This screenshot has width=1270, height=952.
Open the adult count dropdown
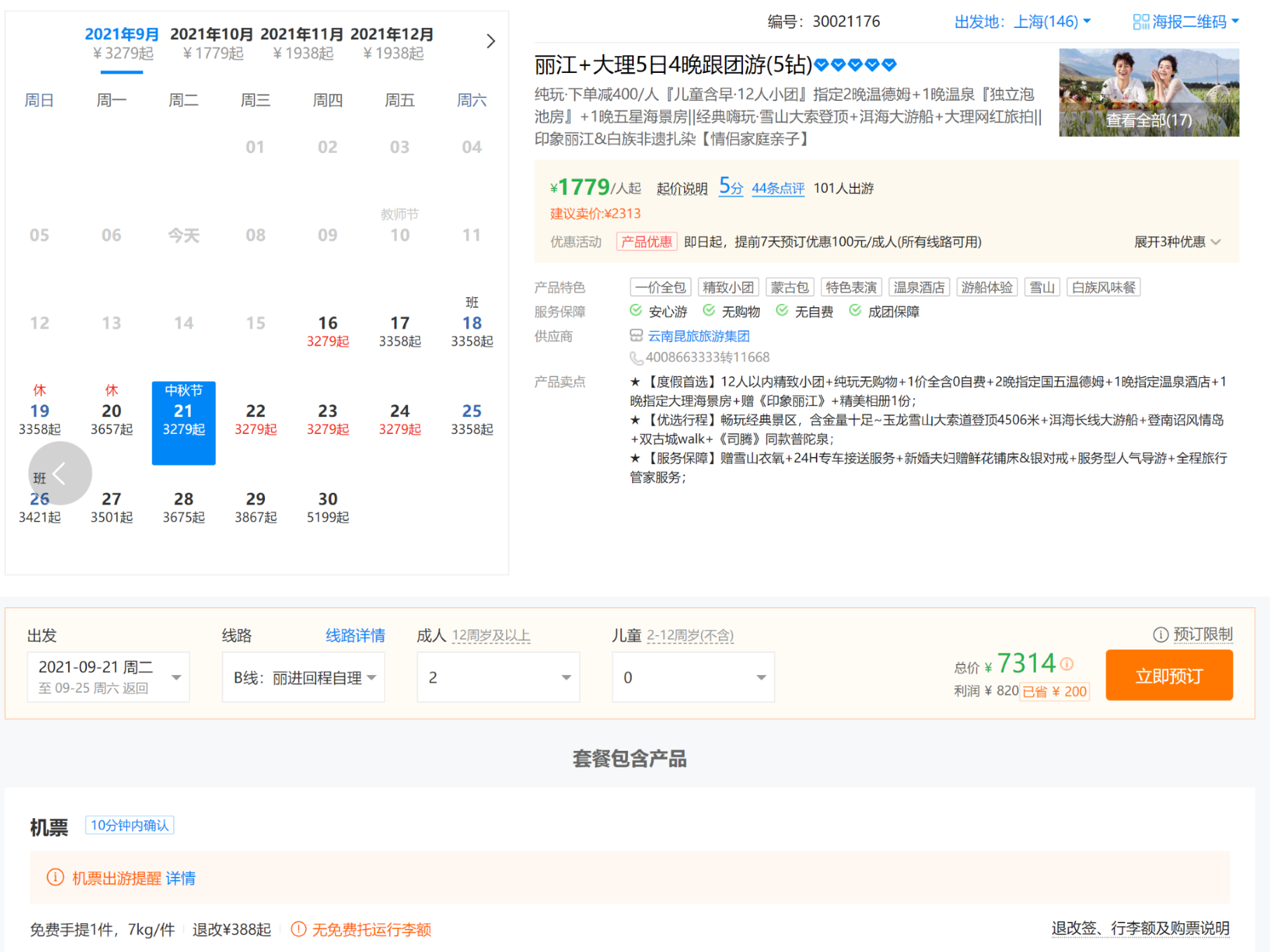pos(498,677)
